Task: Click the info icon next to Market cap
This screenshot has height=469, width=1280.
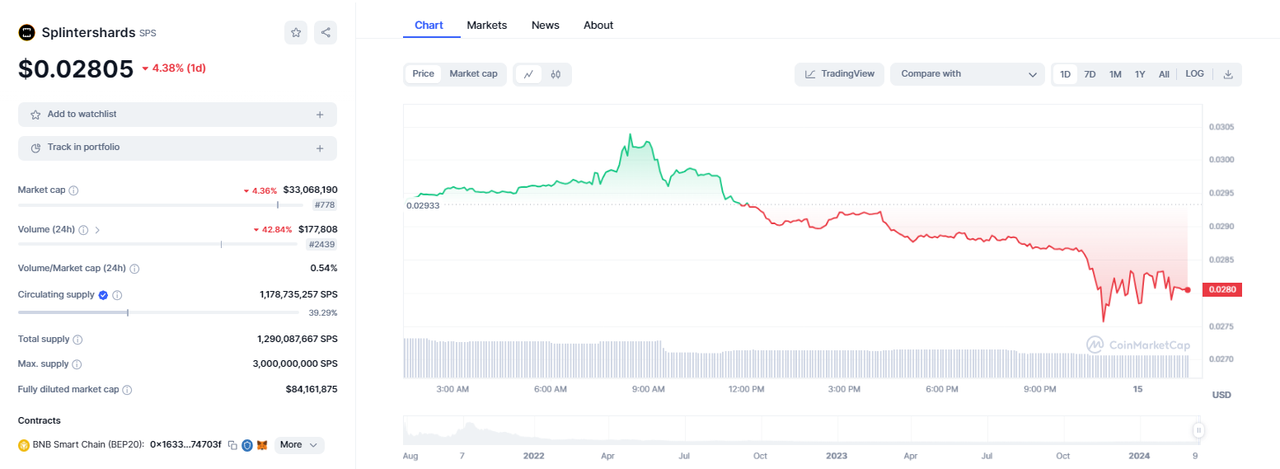Action: tap(73, 190)
